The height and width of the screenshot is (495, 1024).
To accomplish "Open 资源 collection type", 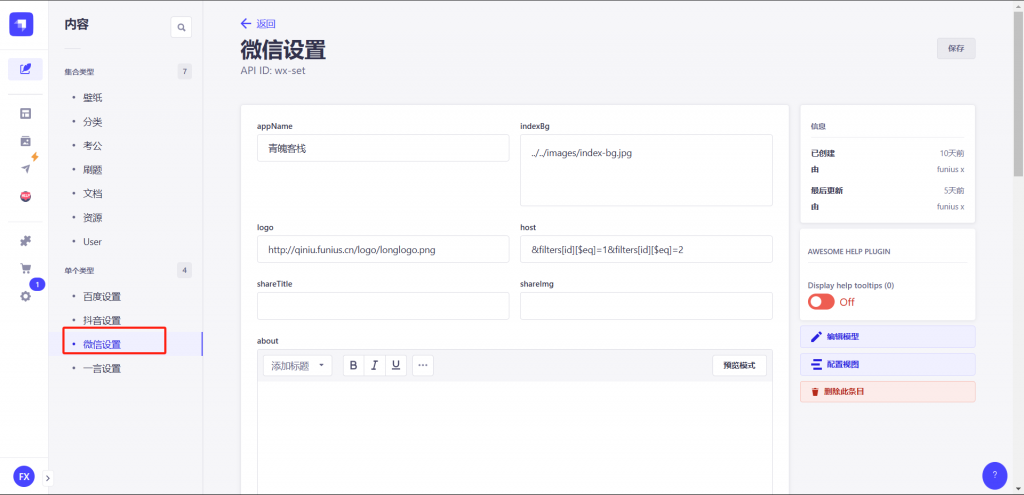I will tap(93, 217).
